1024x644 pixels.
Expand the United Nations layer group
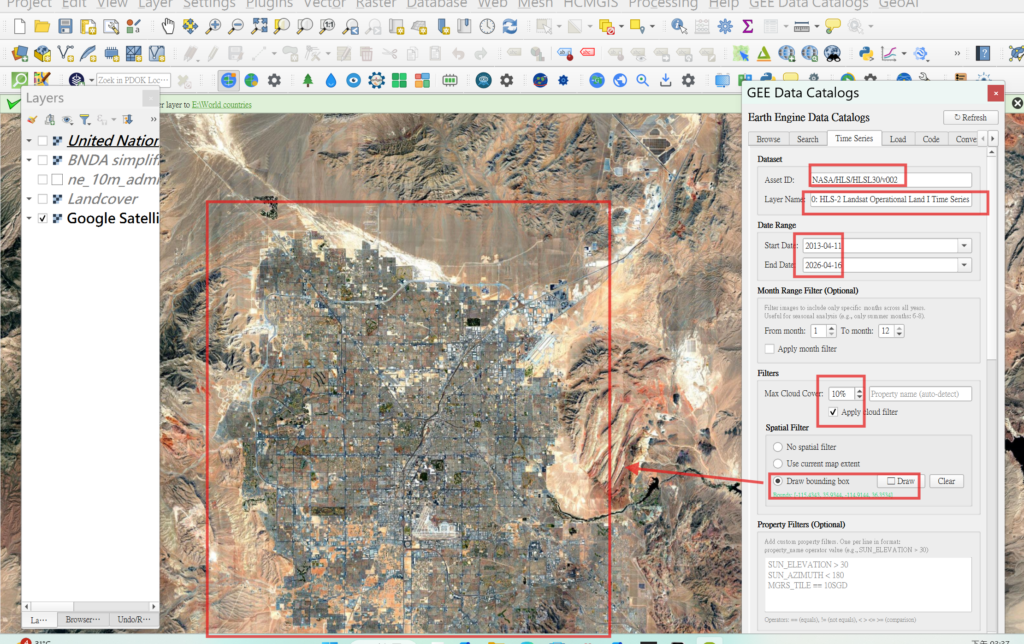pos(29,141)
